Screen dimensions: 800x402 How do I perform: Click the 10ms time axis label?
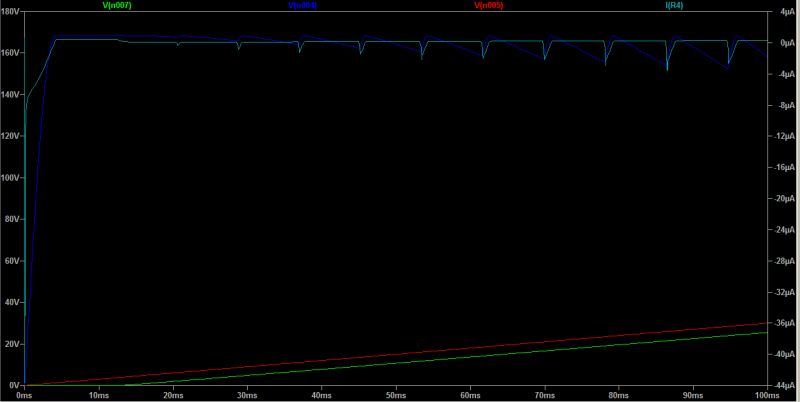[98, 395]
